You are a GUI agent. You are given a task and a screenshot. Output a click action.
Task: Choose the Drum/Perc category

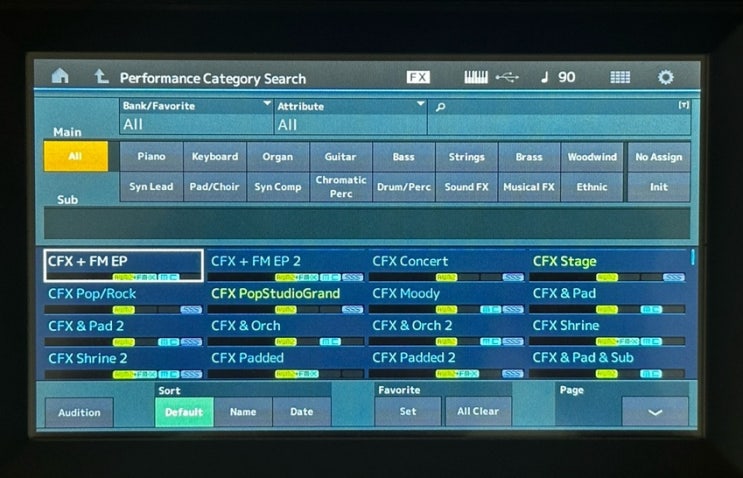pos(403,187)
